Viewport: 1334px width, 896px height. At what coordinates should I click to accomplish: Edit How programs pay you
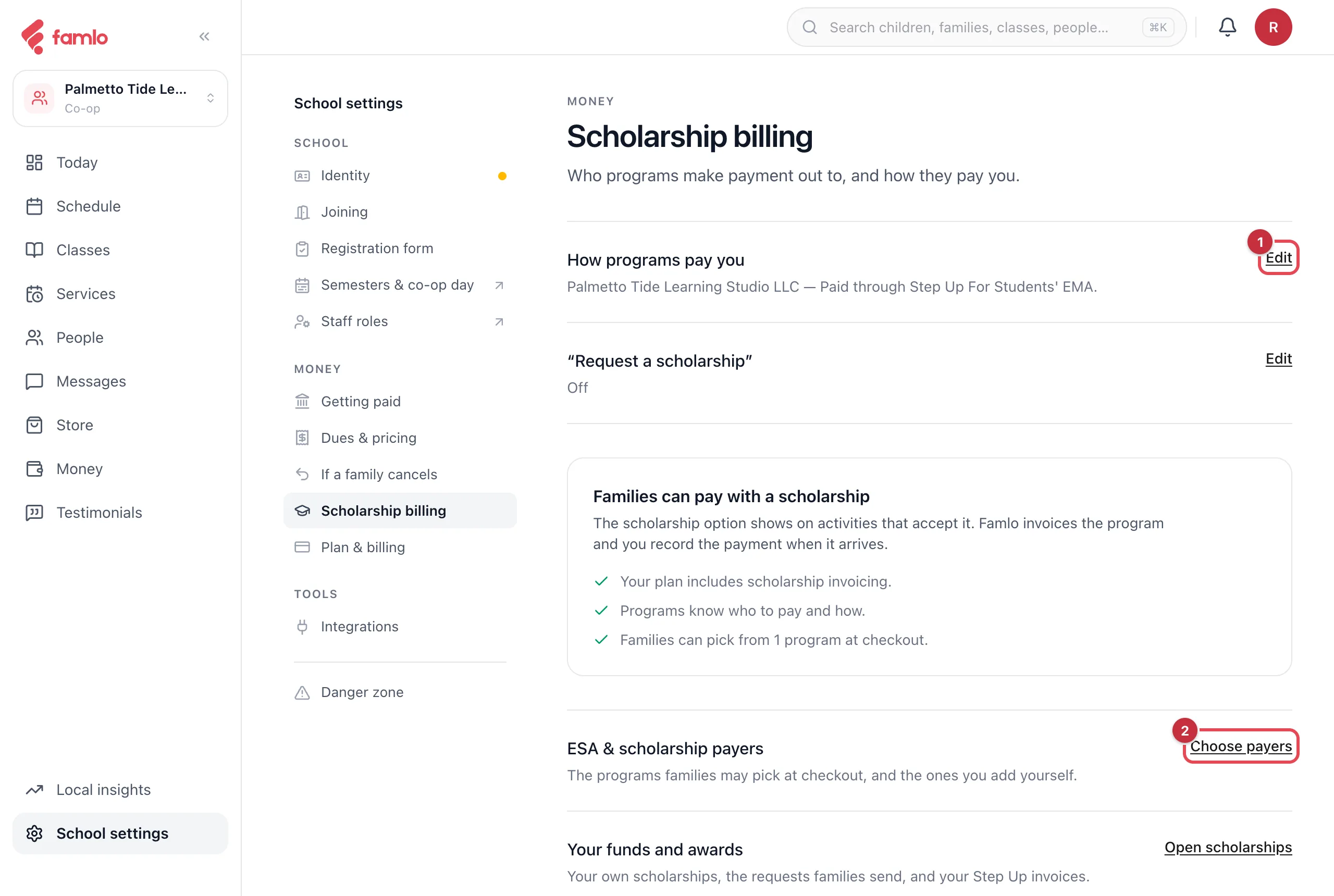click(x=1278, y=258)
